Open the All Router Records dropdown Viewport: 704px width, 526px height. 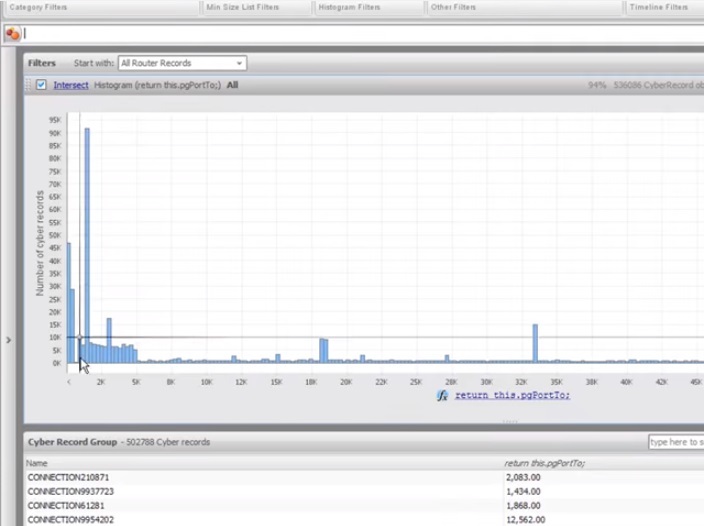[182, 63]
